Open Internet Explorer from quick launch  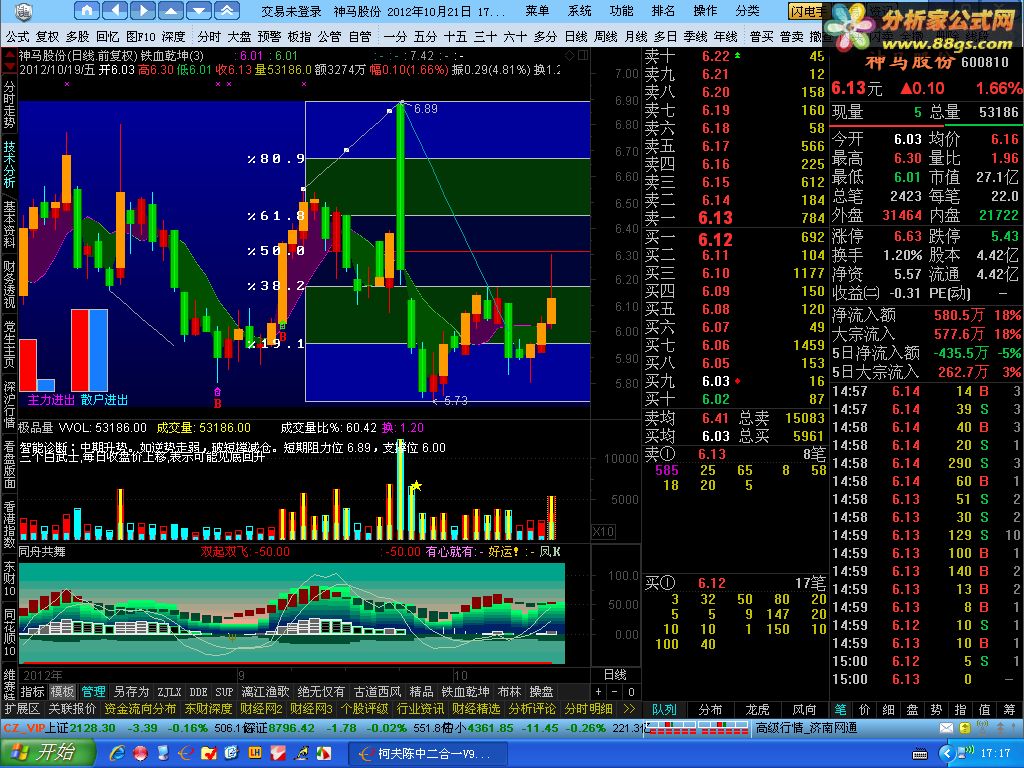[x=118, y=753]
